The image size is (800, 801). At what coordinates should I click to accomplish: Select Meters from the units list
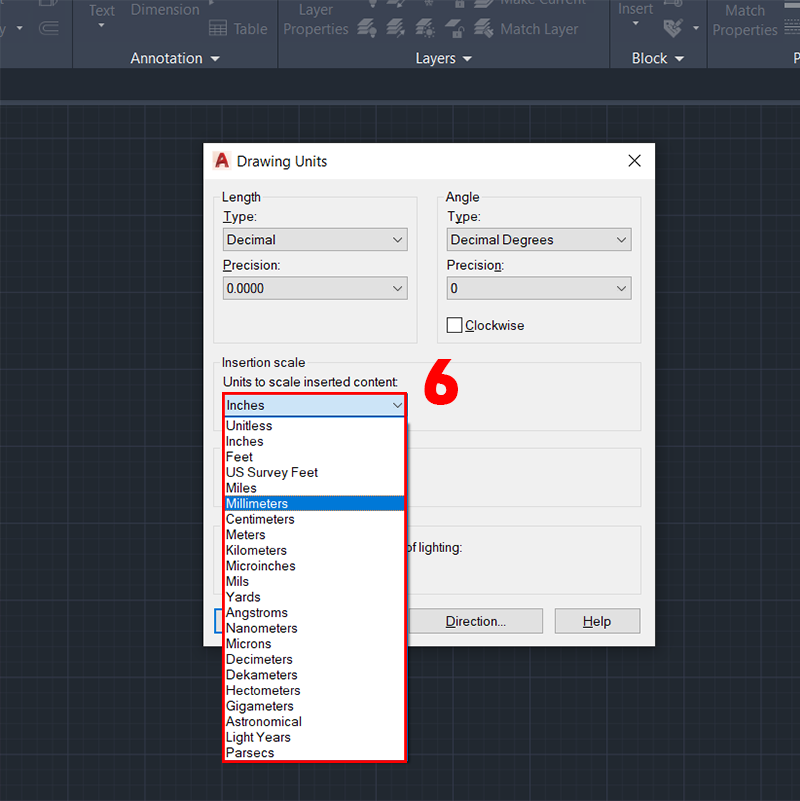coord(246,535)
